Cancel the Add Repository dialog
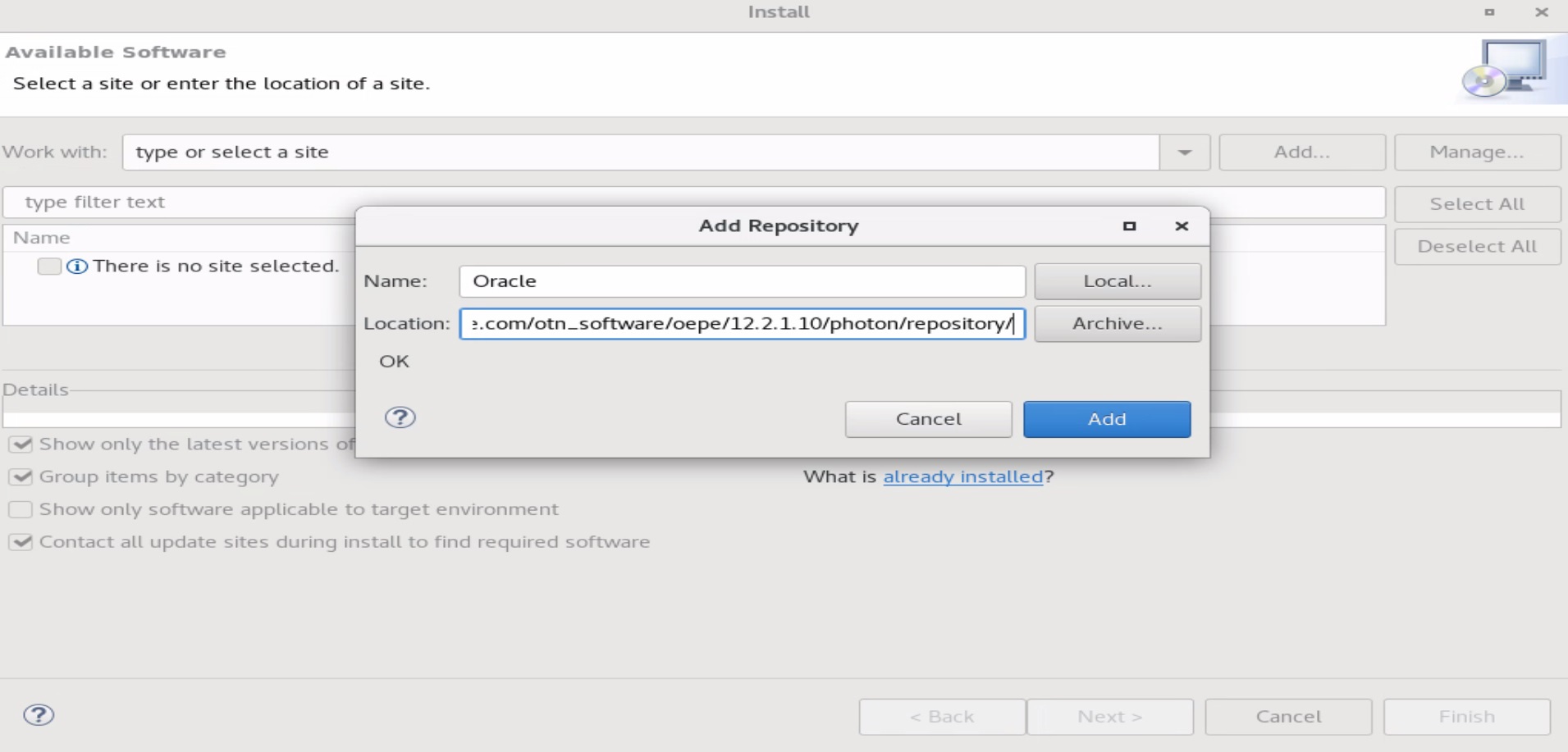 click(928, 419)
